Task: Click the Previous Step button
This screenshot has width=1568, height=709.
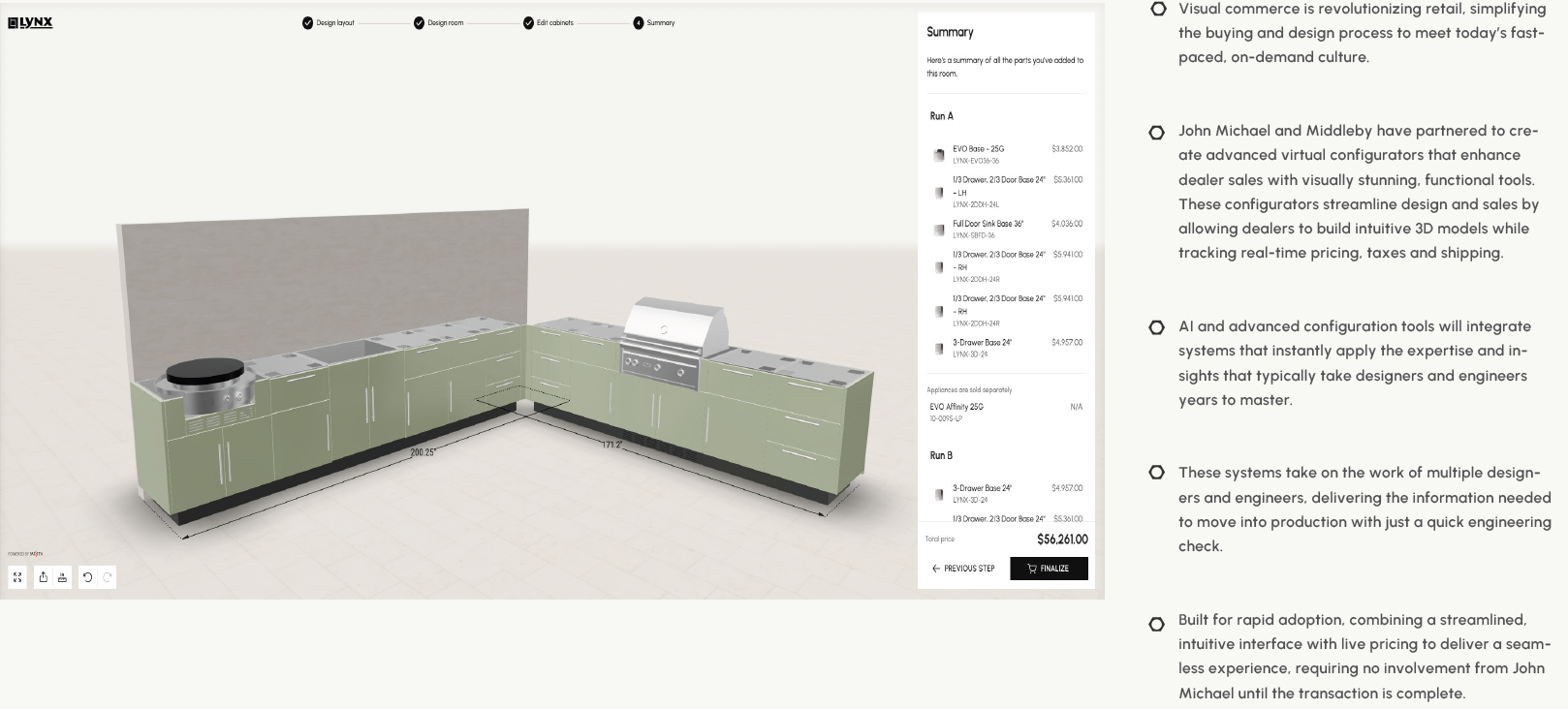Action: [x=963, y=569]
